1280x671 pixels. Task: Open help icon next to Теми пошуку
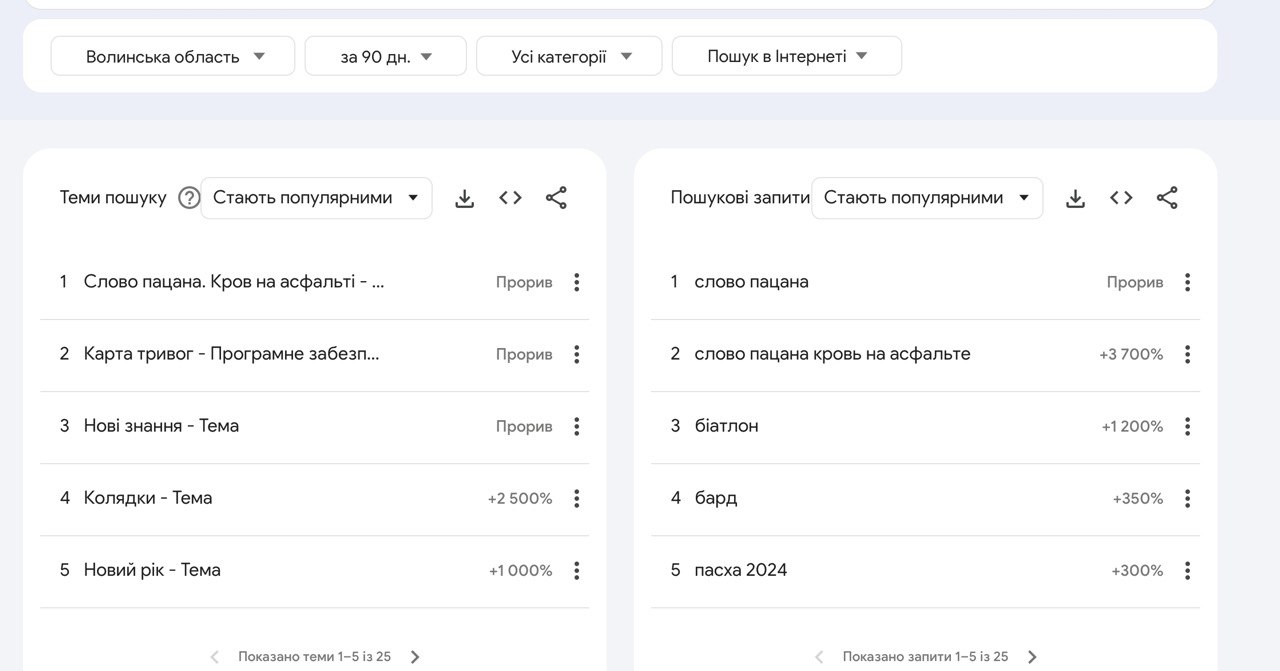pos(189,198)
